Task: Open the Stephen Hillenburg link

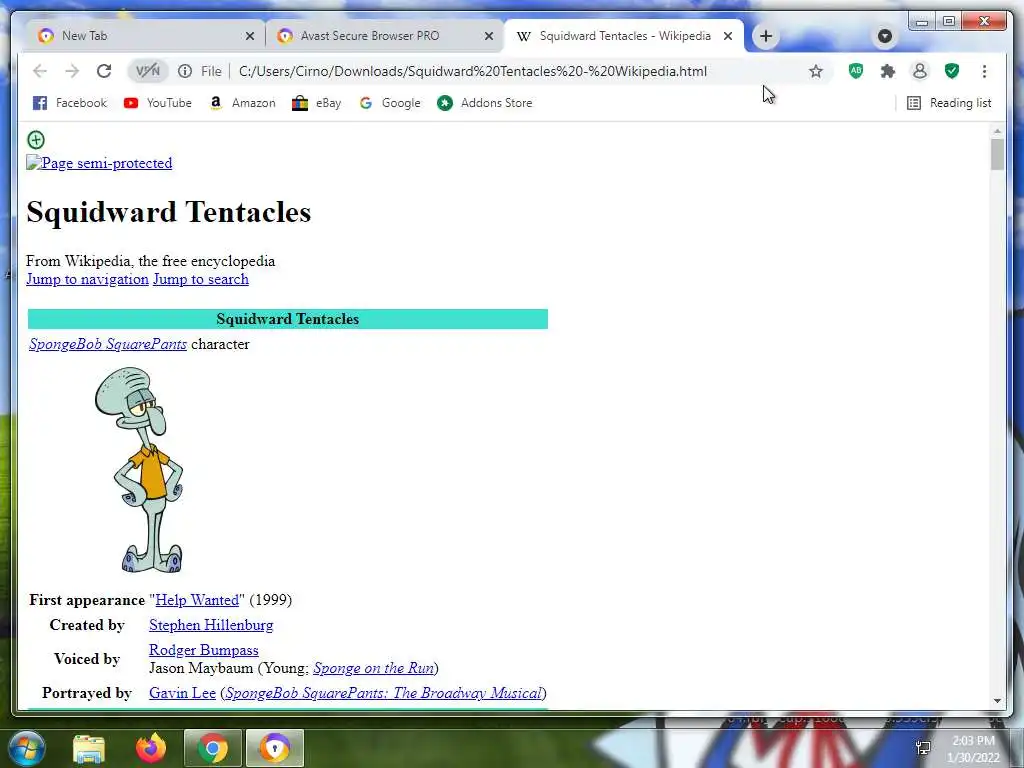Action: tap(211, 625)
